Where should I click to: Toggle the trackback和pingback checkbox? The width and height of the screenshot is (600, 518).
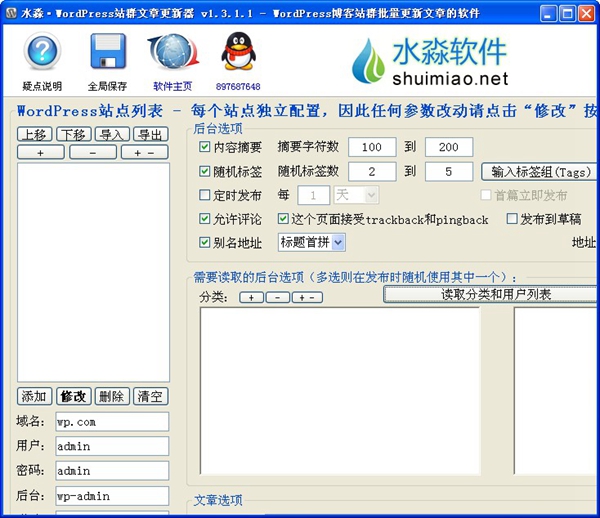point(283,219)
